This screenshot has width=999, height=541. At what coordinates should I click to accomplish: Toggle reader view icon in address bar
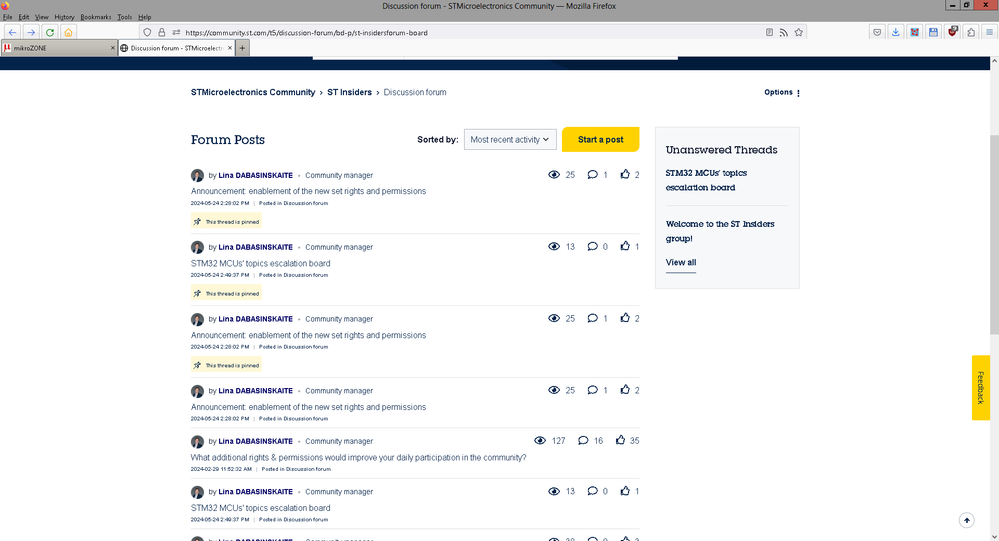coord(770,32)
